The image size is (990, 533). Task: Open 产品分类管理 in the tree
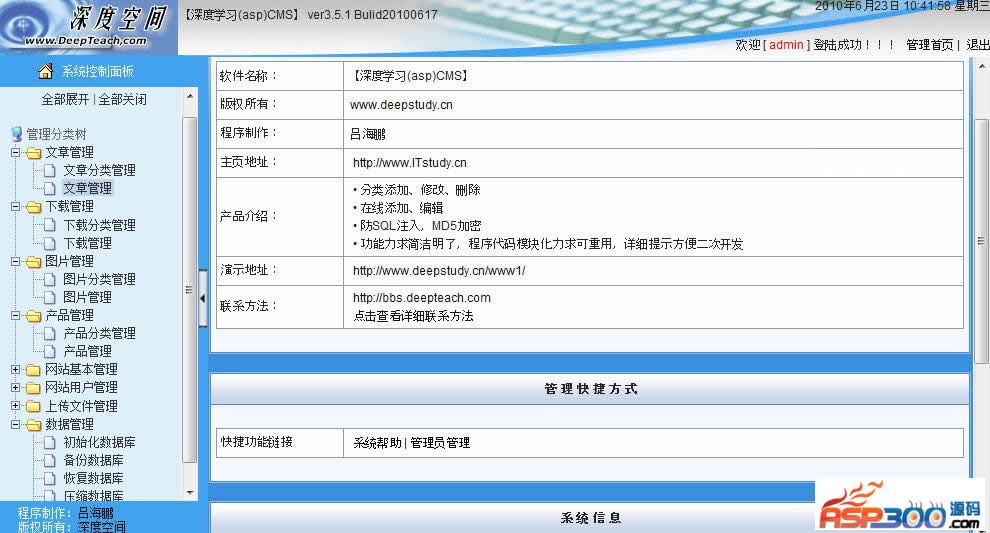pyautogui.click(x=99, y=333)
